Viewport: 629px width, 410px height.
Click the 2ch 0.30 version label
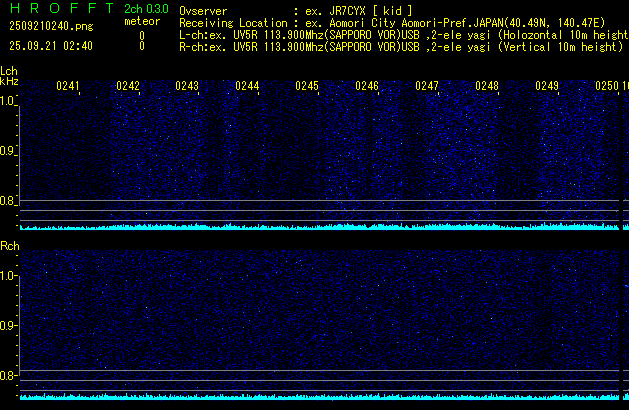pyautogui.click(x=146, y=10)
